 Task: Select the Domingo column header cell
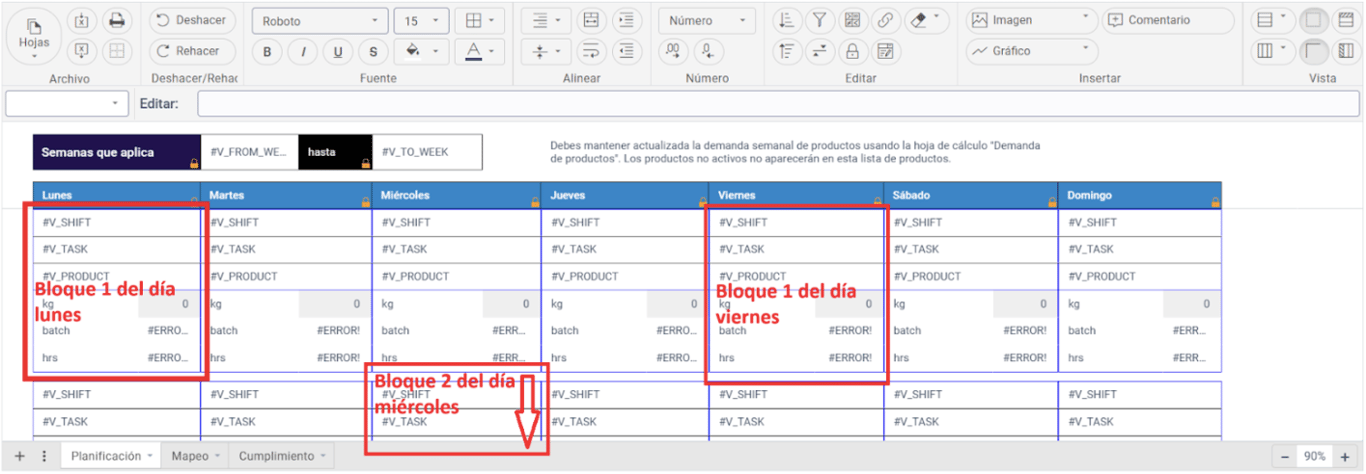coord(1140,195)
